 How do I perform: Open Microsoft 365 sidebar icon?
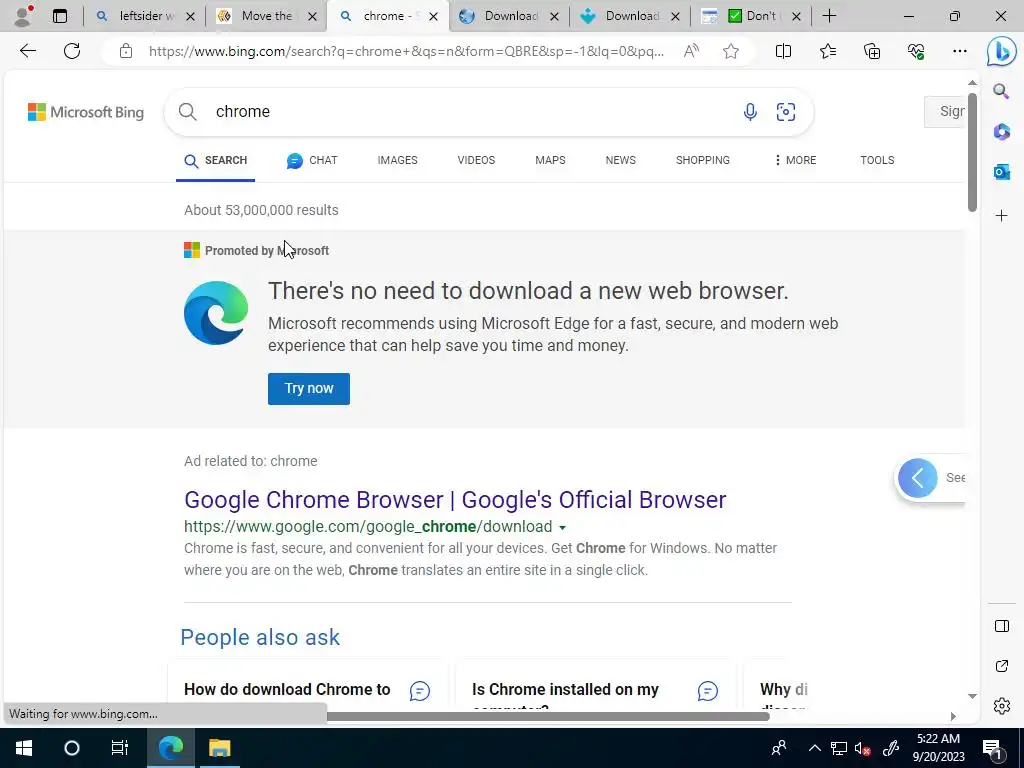point(1002,132)
